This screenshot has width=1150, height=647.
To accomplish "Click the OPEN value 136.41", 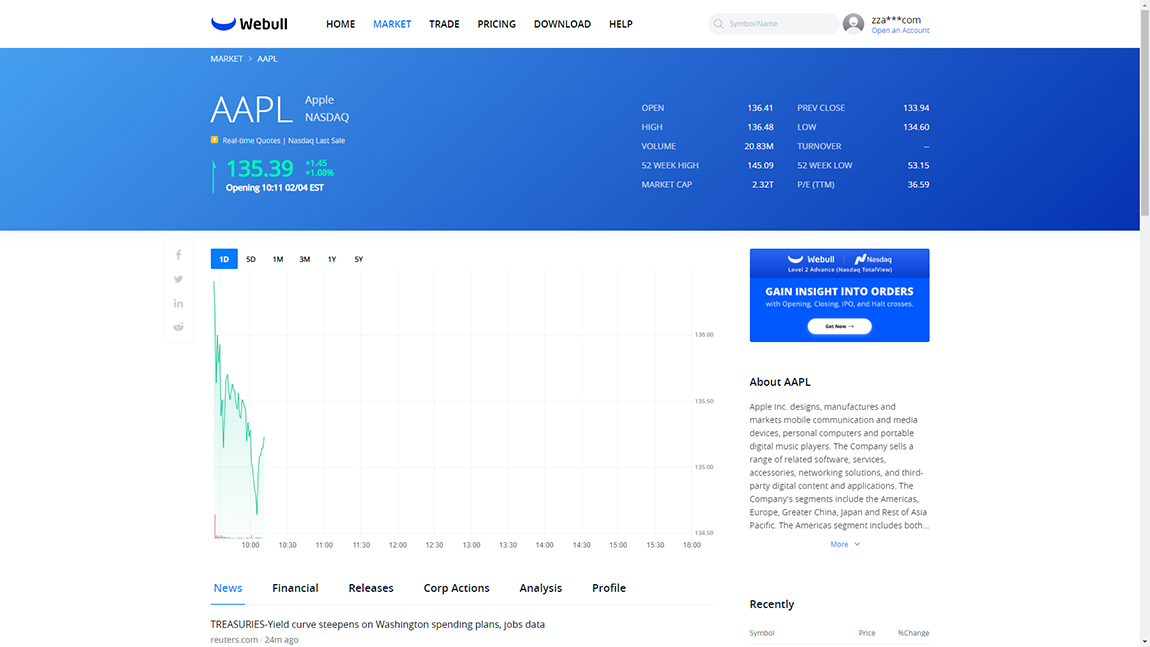I will (760, 108).
